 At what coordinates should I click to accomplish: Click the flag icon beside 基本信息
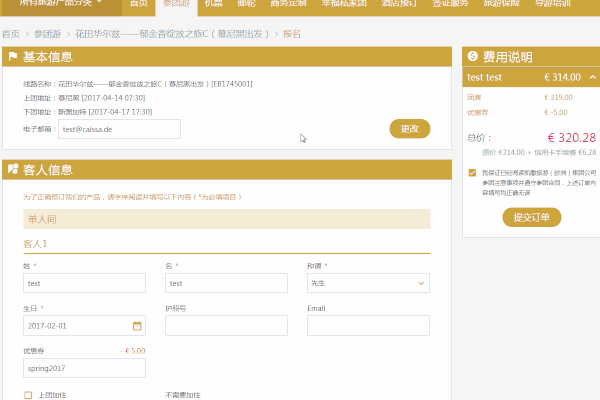12,57
